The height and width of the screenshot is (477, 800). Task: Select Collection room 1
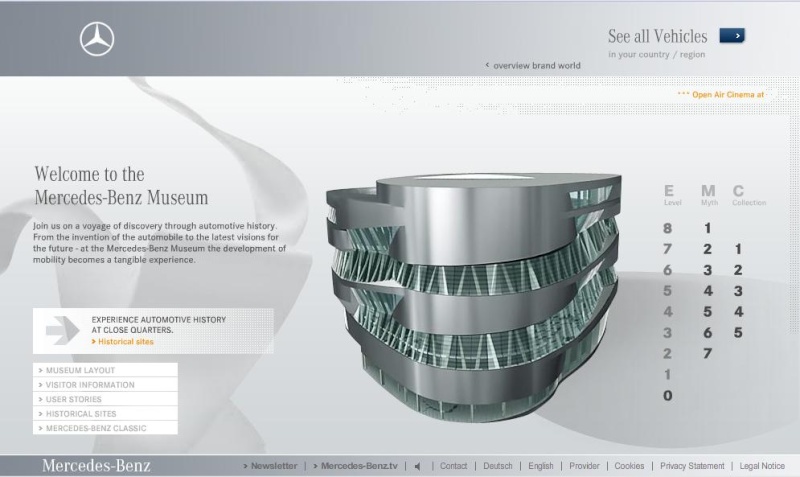(x=738, y=249)
